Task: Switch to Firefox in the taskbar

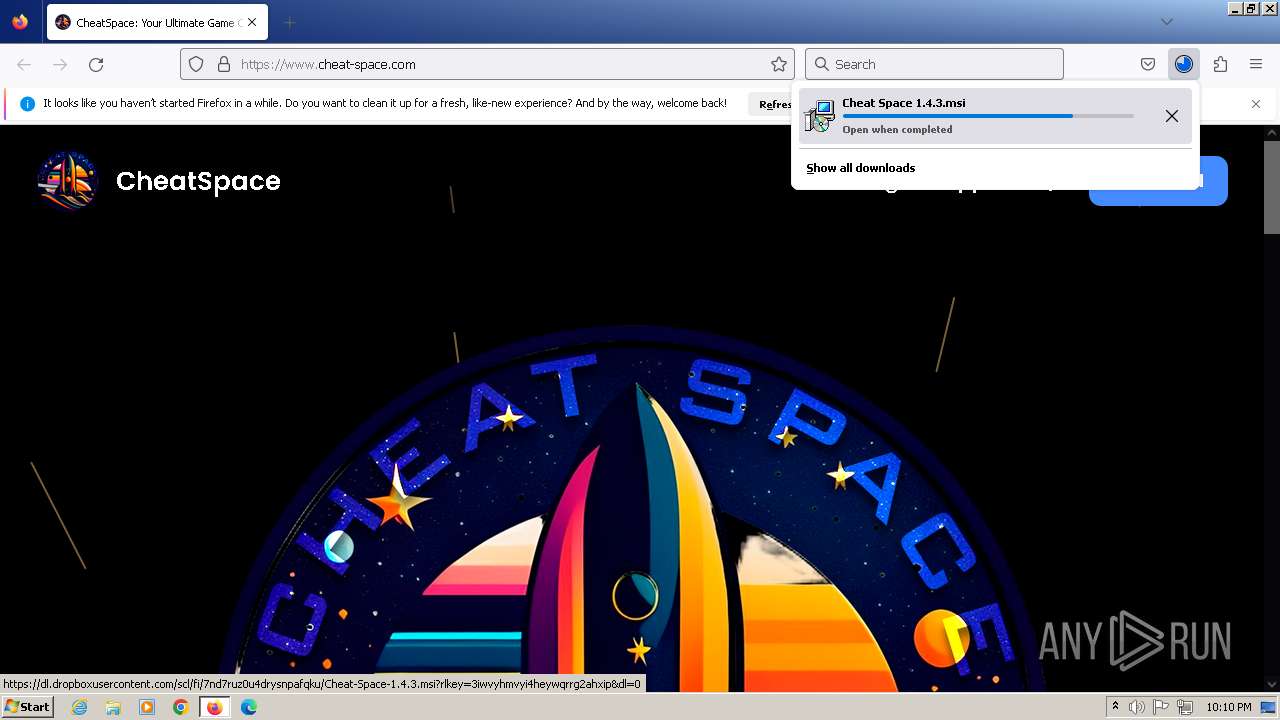Action: (x=215, y=707)
